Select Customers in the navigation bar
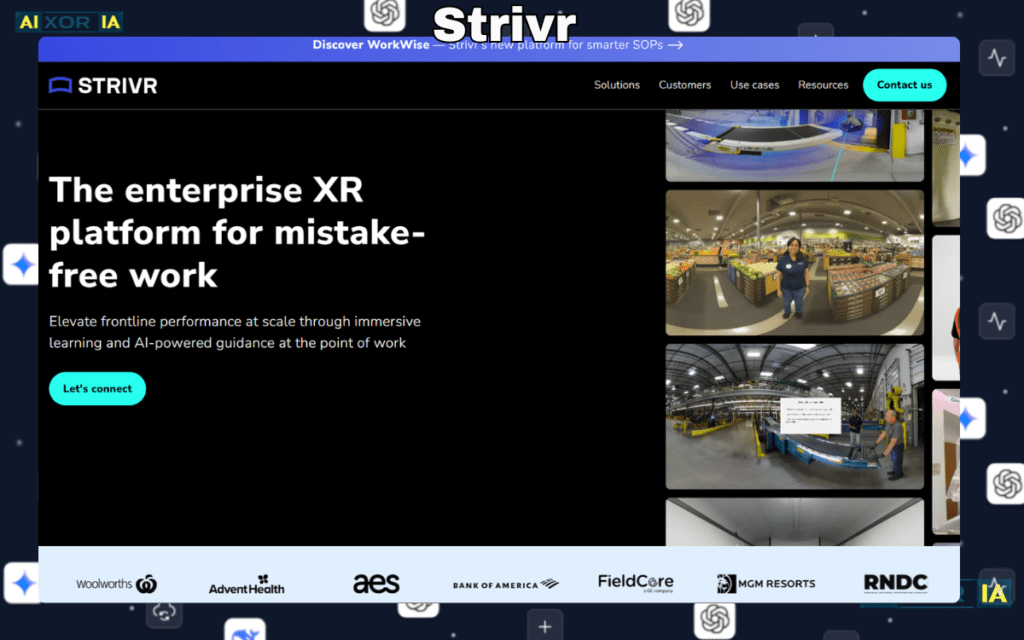Screen dimensions: 1024x640 click(685, 85)
